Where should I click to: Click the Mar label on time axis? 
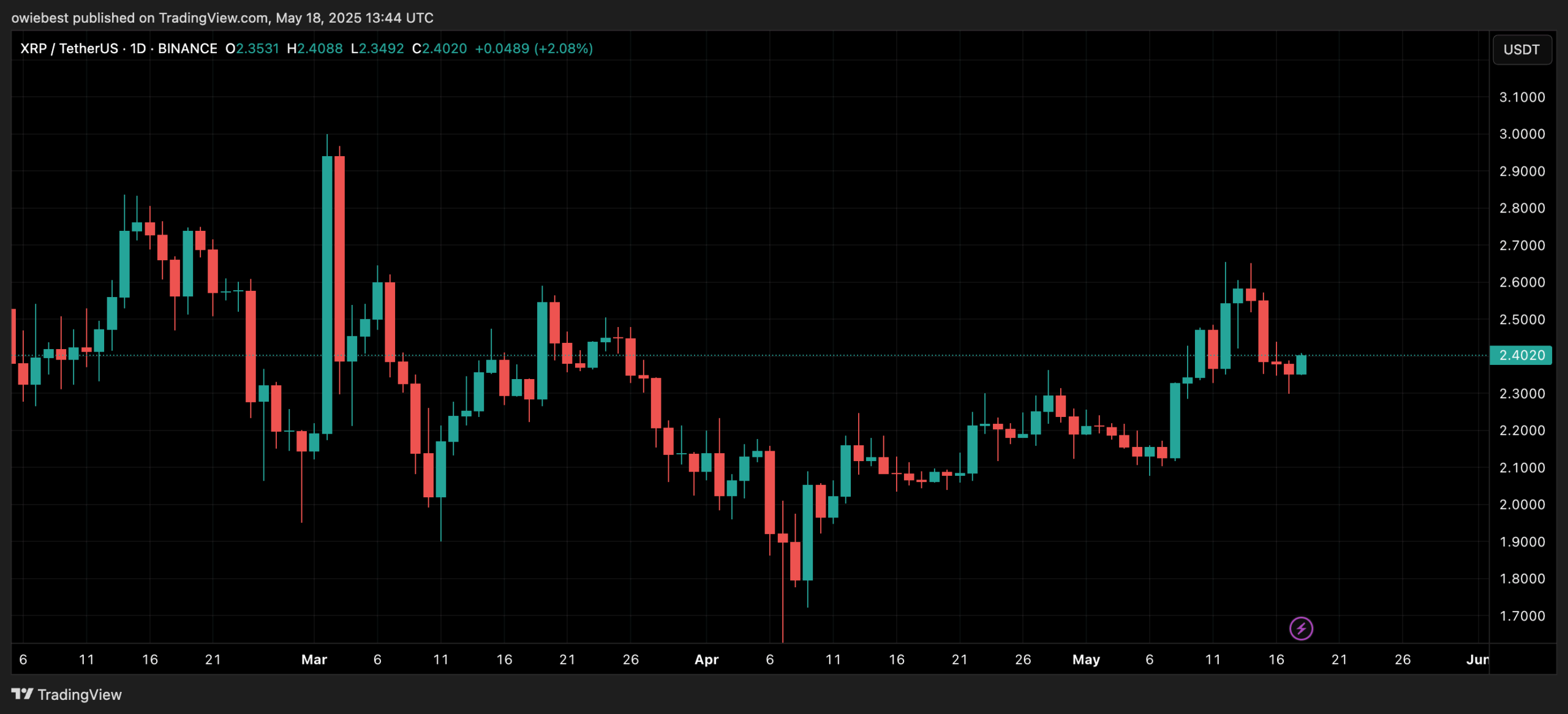(314, 660)
